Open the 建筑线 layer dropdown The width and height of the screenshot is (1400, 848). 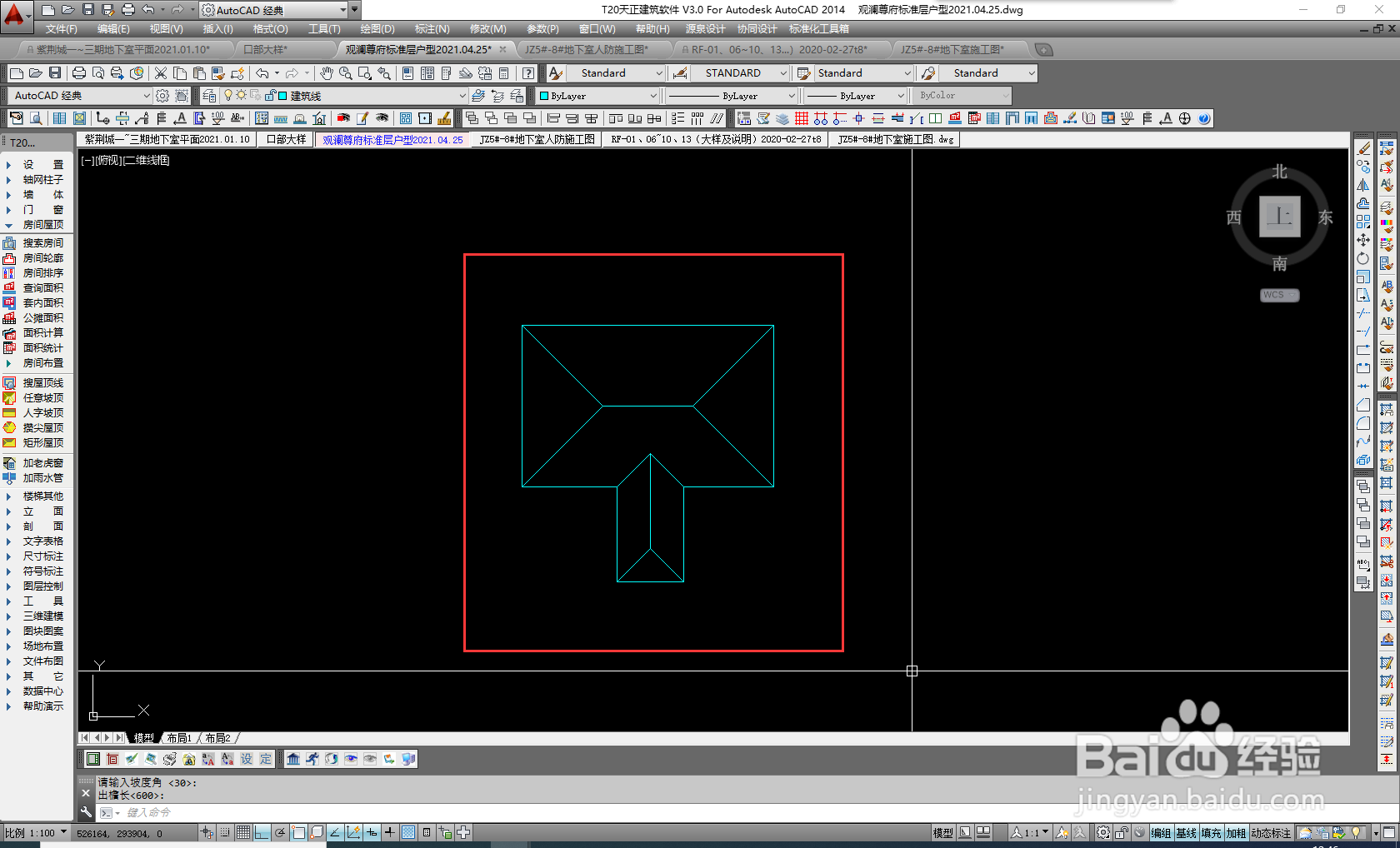click(x=346, y=96)
